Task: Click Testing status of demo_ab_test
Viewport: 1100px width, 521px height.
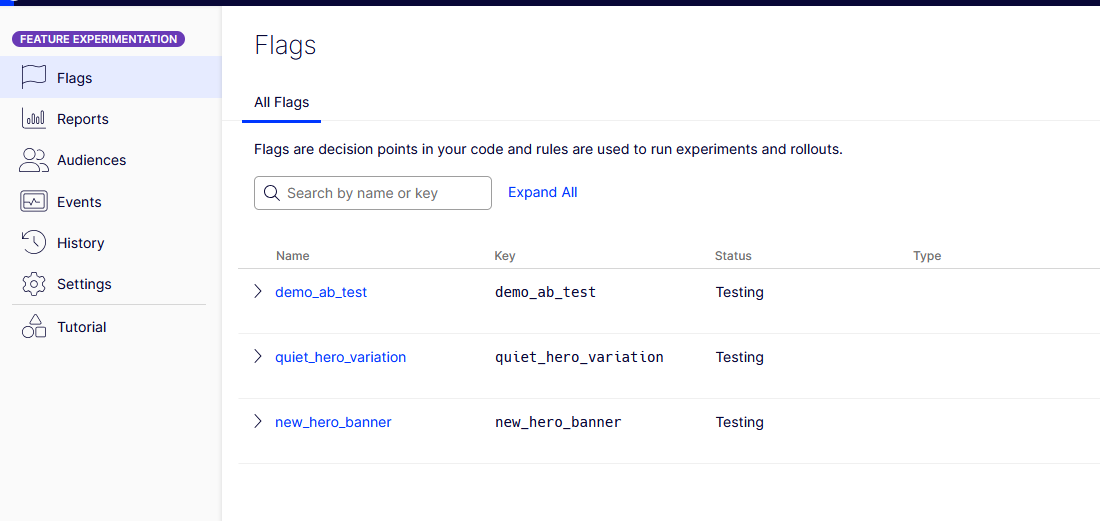Action: 739,292
